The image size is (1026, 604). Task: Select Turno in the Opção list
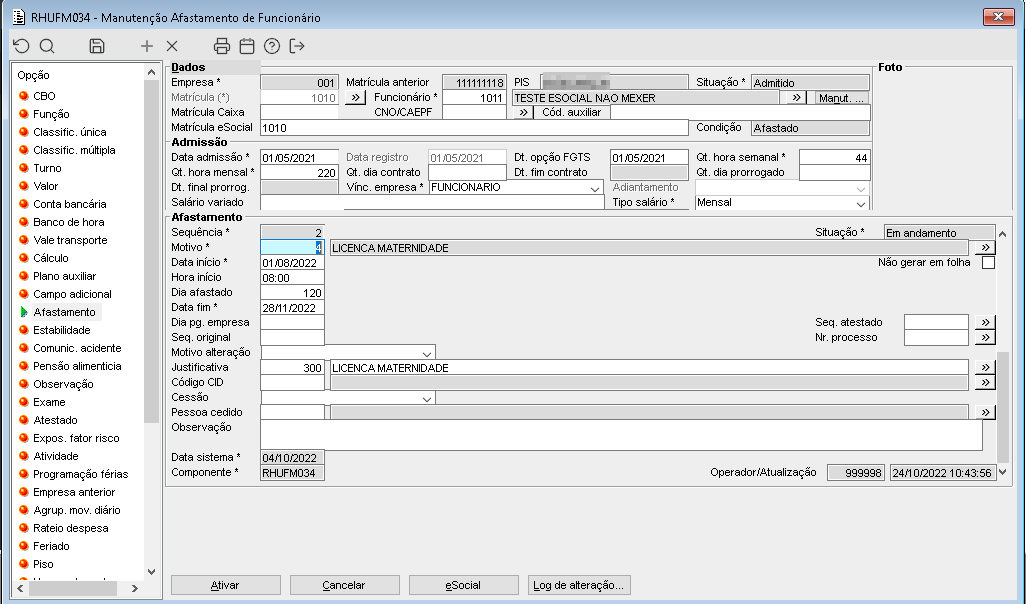click(47, 168)
